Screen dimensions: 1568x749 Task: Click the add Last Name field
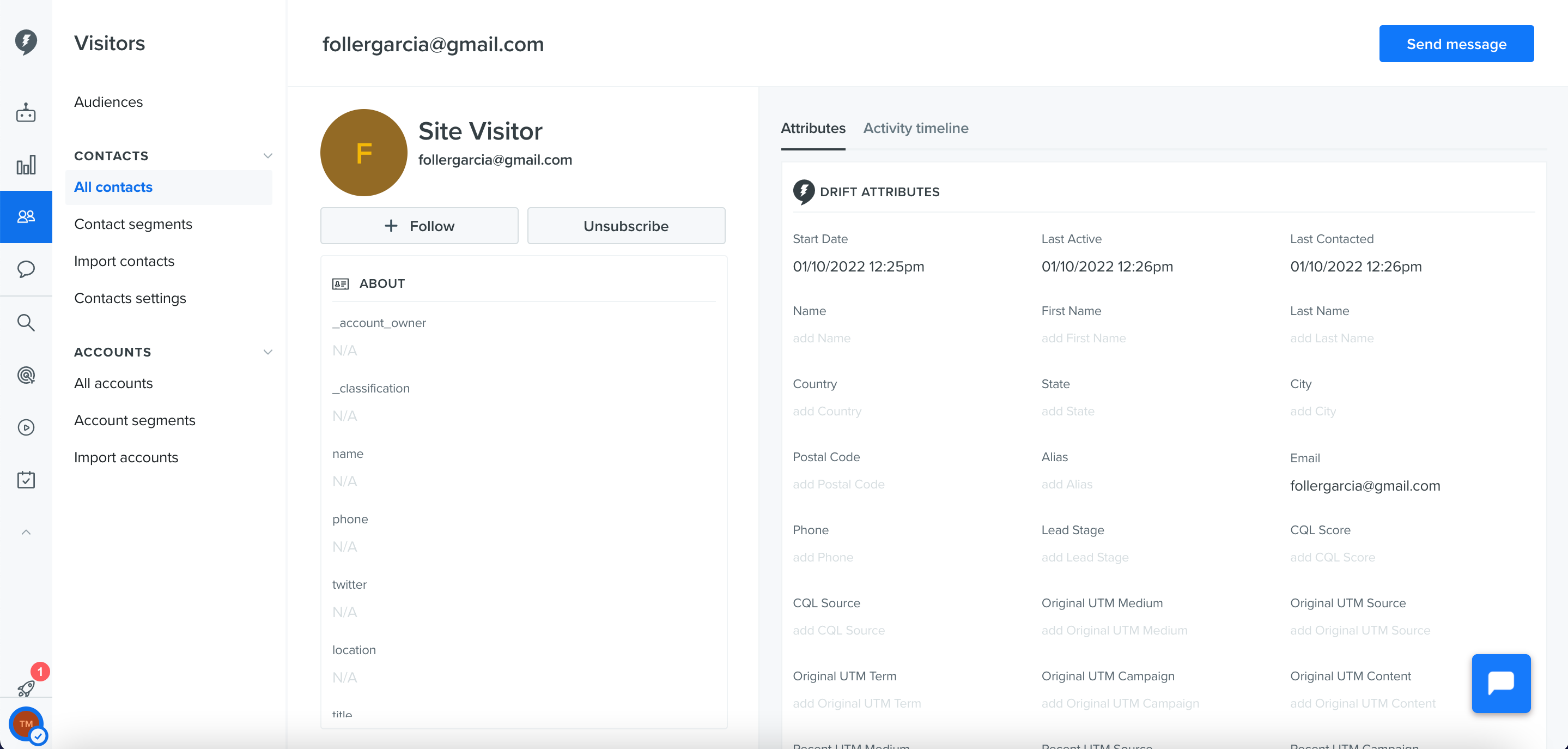pyautogui.click(x=1332, y=338)
